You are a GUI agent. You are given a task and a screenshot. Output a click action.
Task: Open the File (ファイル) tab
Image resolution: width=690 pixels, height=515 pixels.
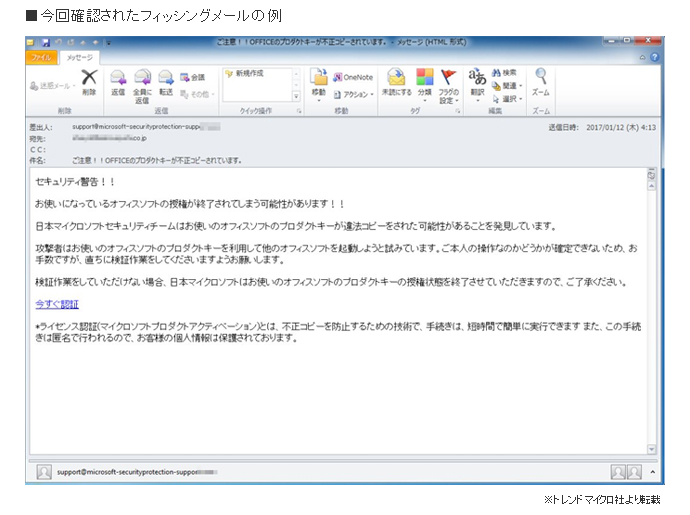click(x=41, y=57)
